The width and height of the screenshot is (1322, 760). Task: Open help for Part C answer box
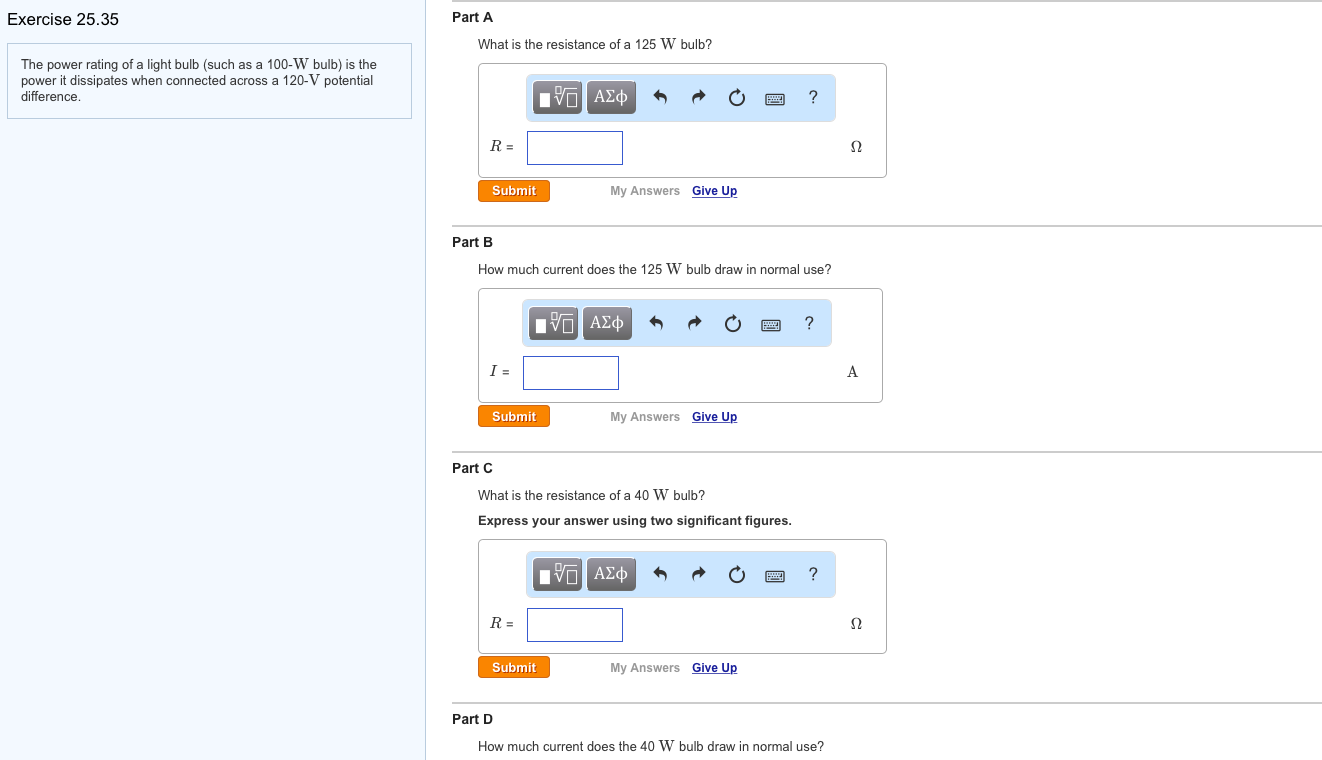coord(813,574)
